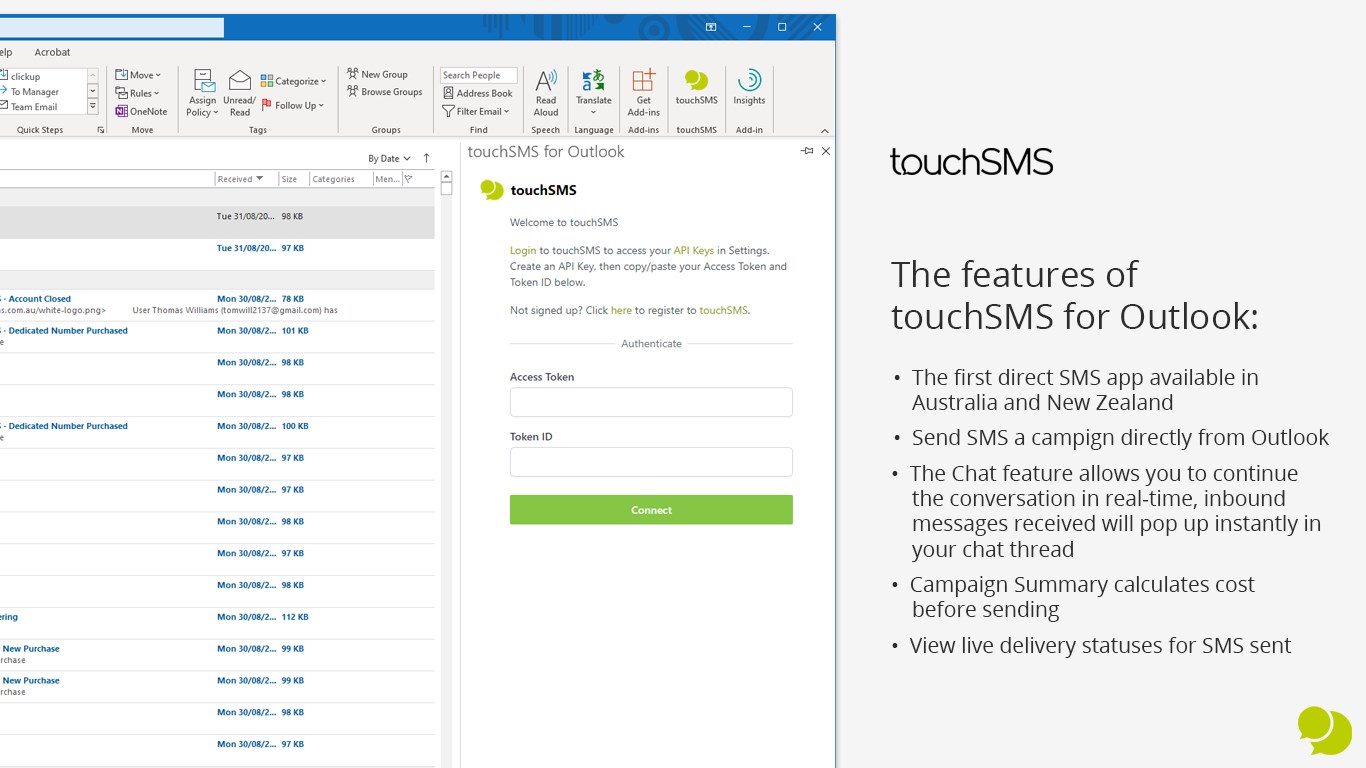
Task: Click Browse Groups
Action: [x=385, y=92]
